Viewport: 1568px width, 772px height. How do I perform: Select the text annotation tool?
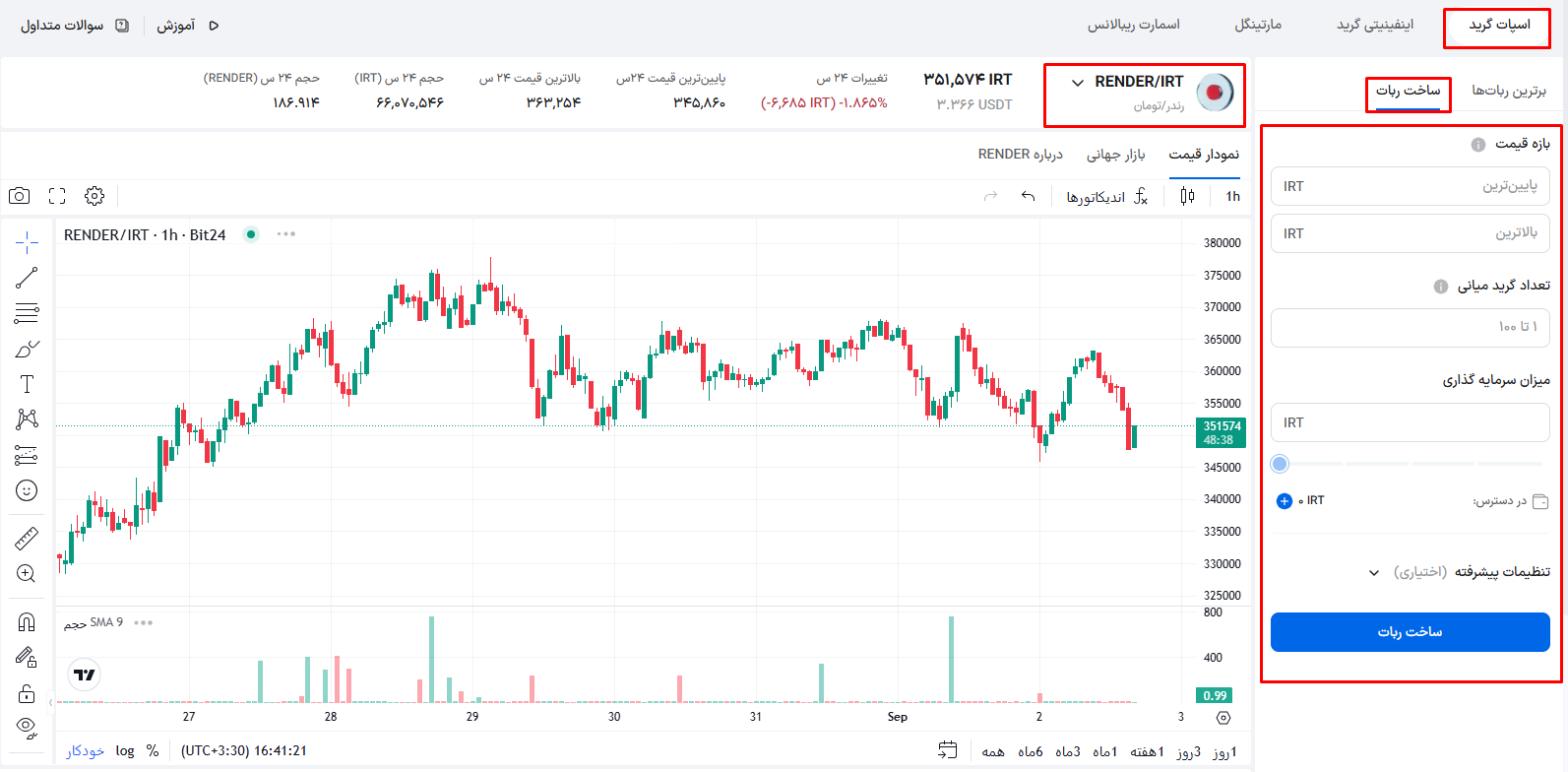coord(27,384)
